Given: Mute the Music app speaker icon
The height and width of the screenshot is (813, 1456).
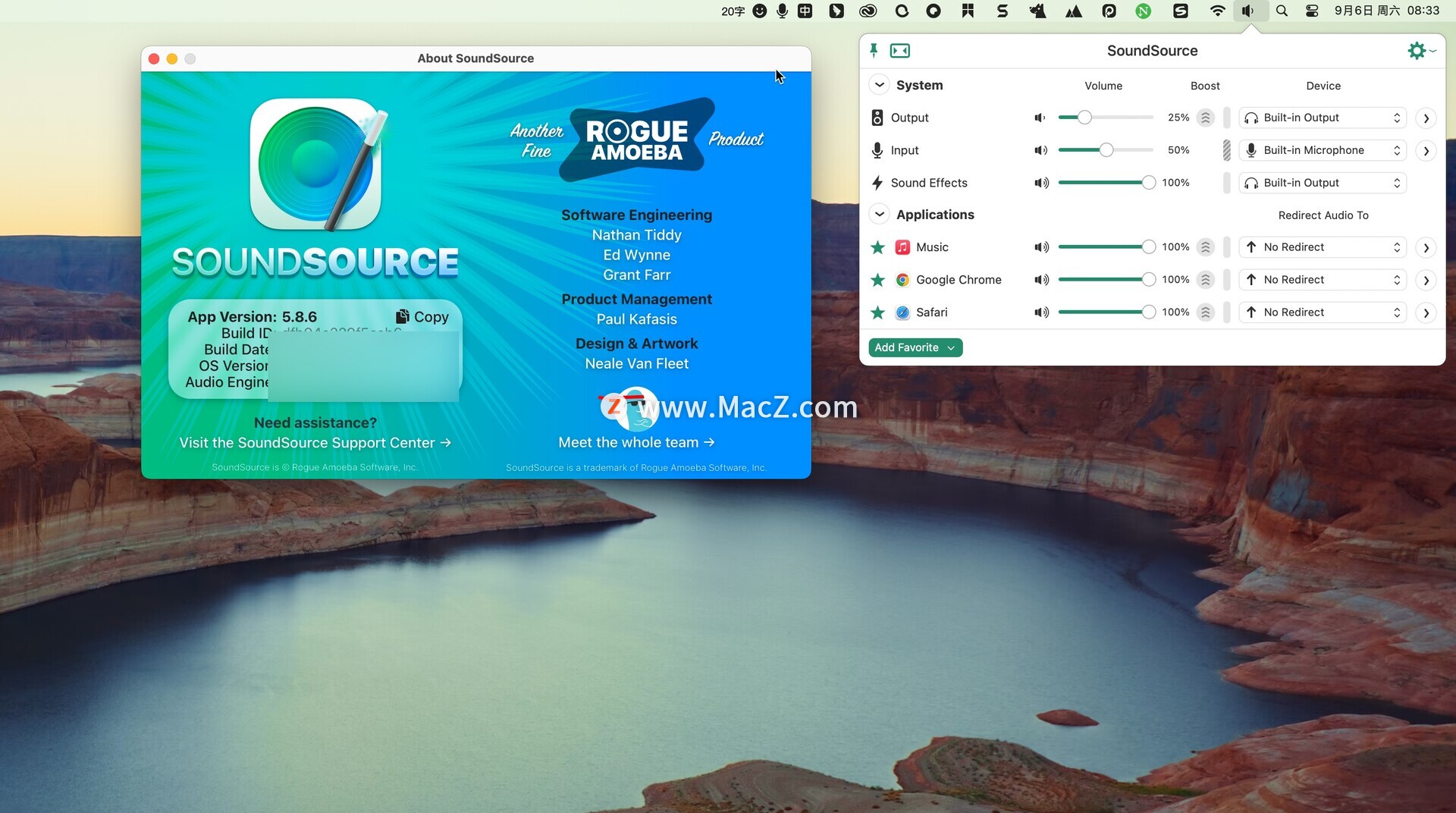Looking at the screenshot, I should coord(1041,247).
